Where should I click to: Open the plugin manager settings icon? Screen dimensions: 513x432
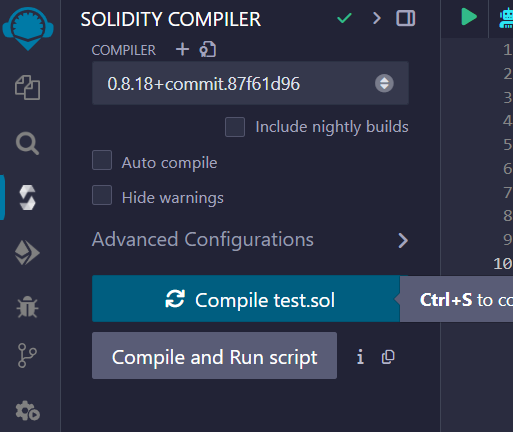pos(28,411)
